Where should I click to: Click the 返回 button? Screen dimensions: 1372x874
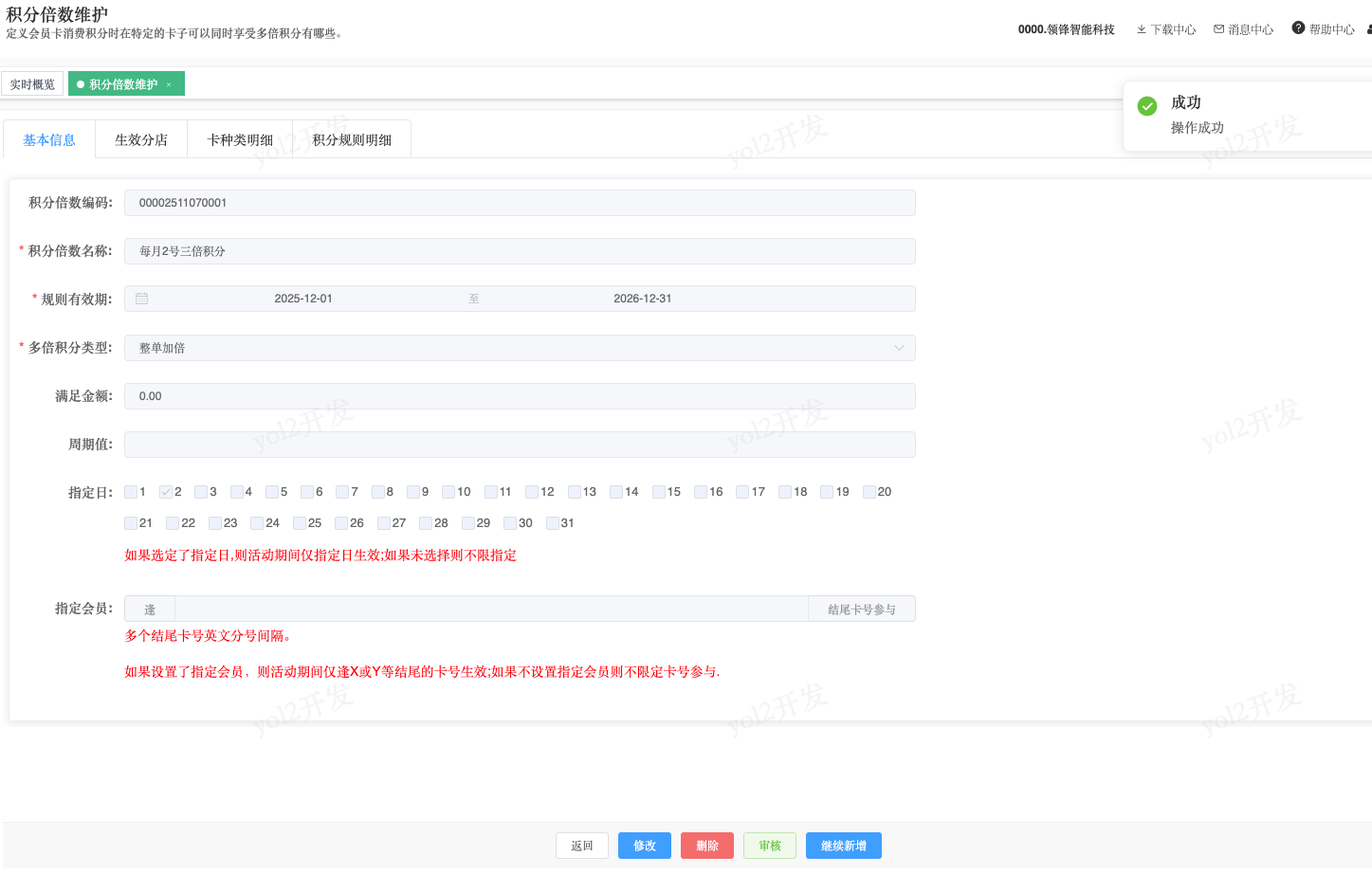(582, 846)
